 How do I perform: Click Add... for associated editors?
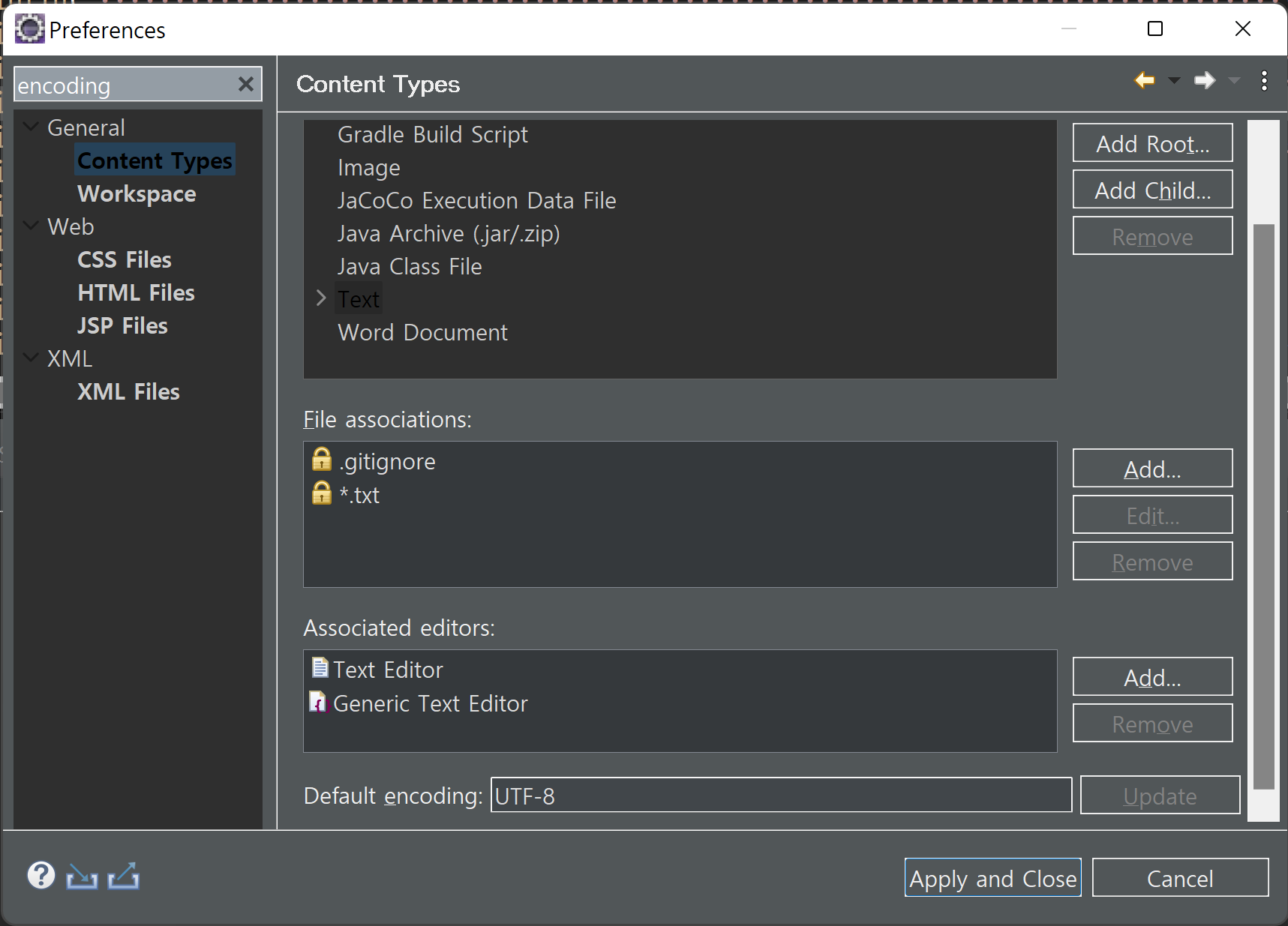pos(1153,676)
